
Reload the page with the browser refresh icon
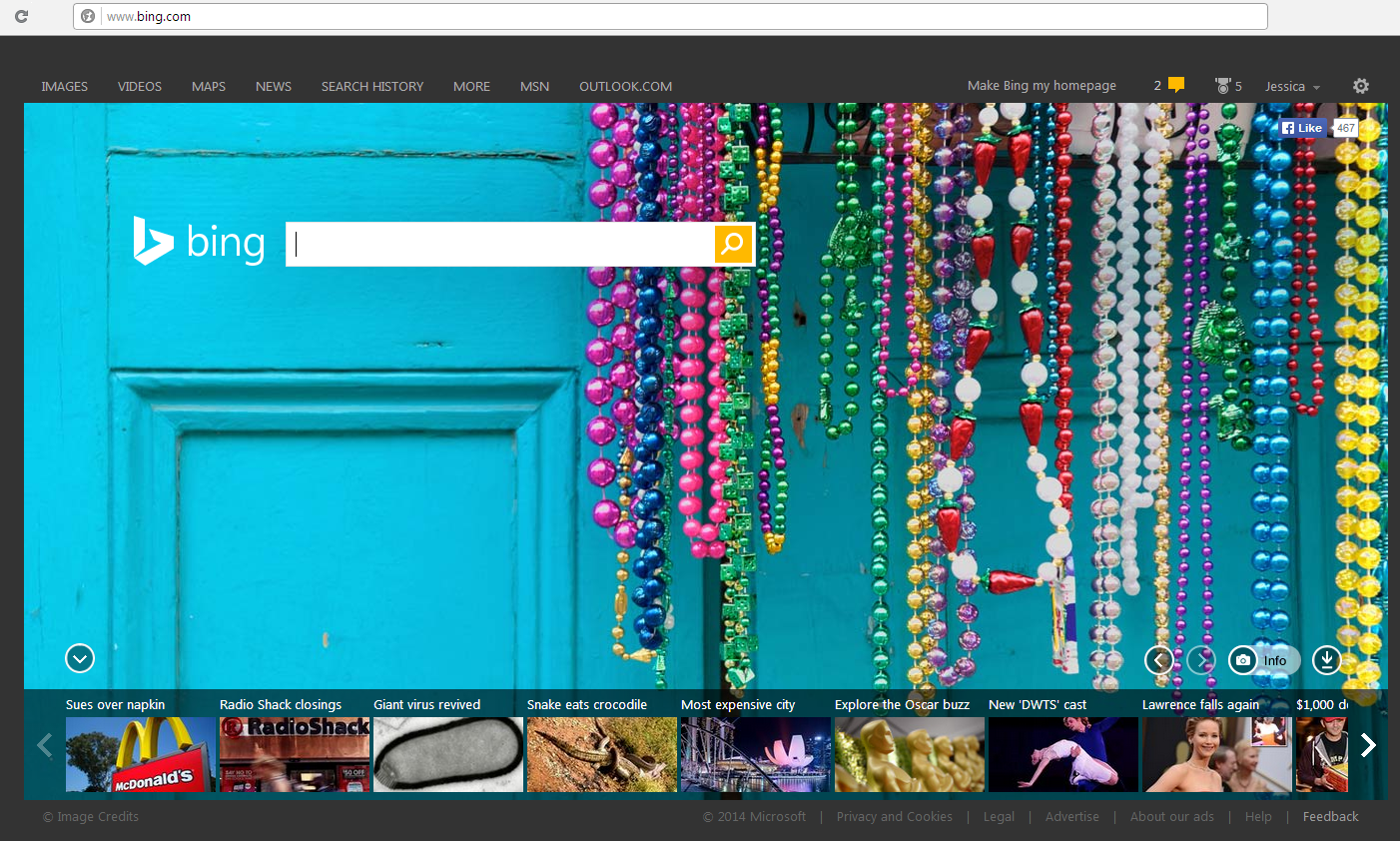[x=21, y=16]
